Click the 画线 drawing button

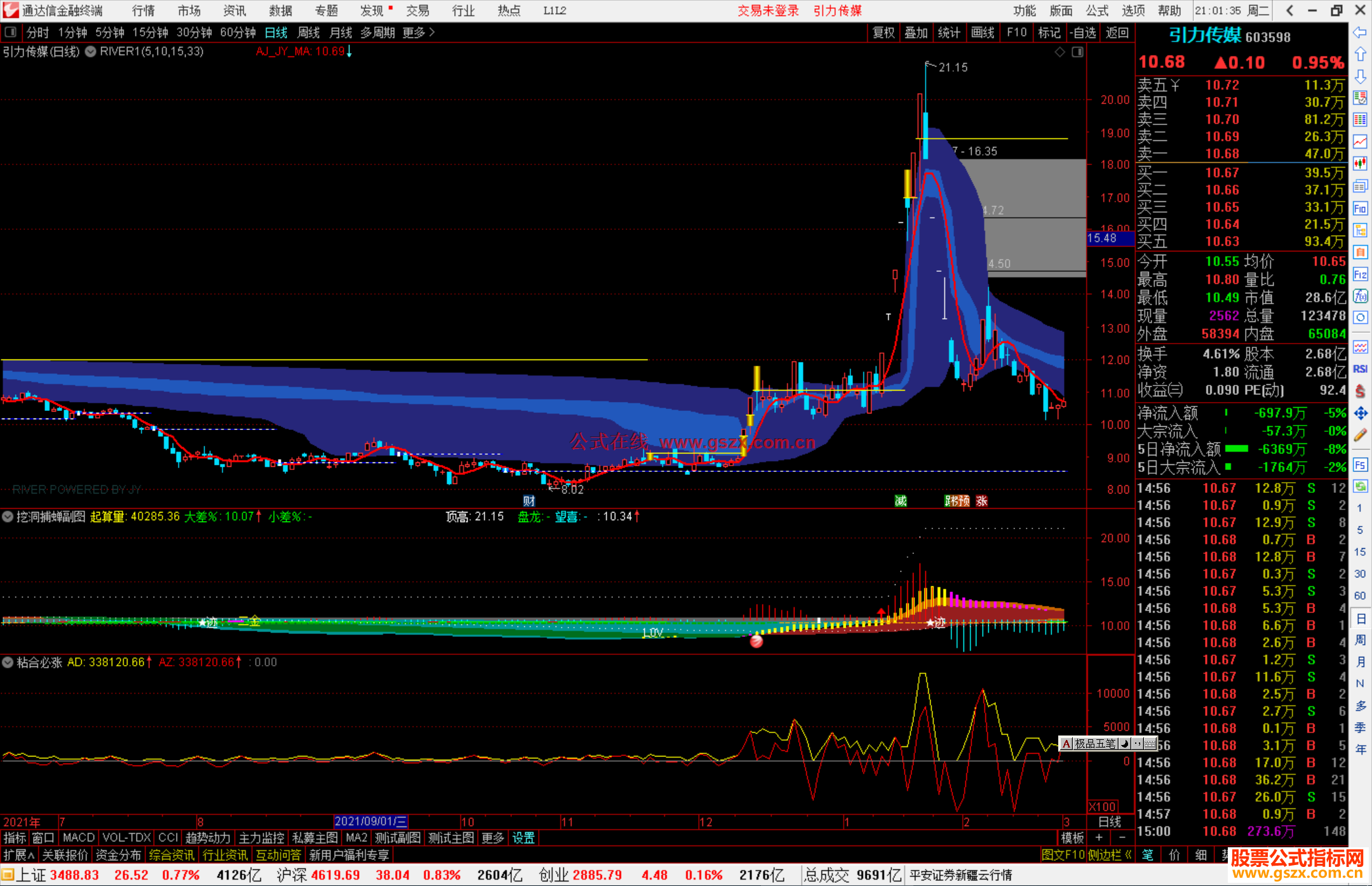click(982, 32)
